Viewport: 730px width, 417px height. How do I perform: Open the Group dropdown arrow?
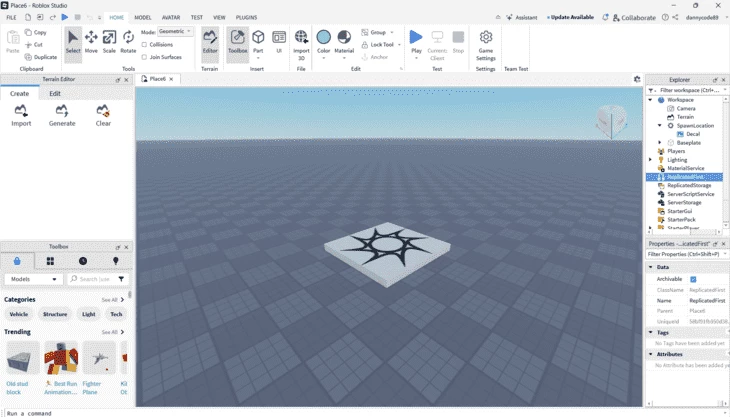pyautogui.click(x=392, y=33)
